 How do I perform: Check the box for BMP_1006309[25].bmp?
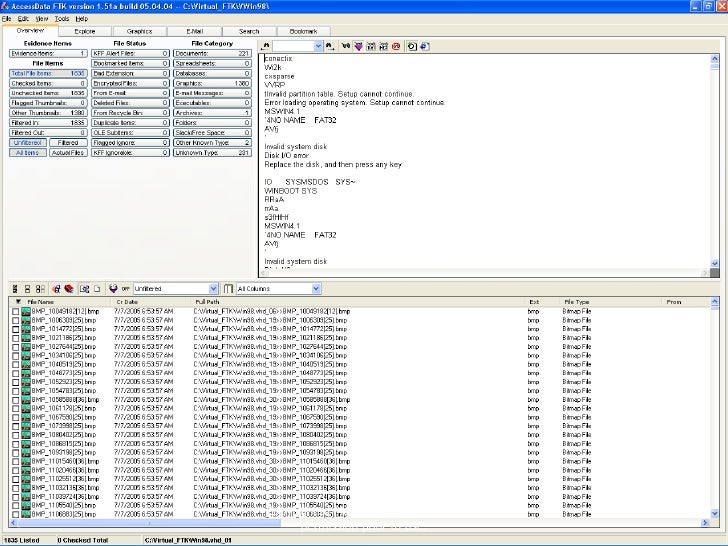point(16,320)
